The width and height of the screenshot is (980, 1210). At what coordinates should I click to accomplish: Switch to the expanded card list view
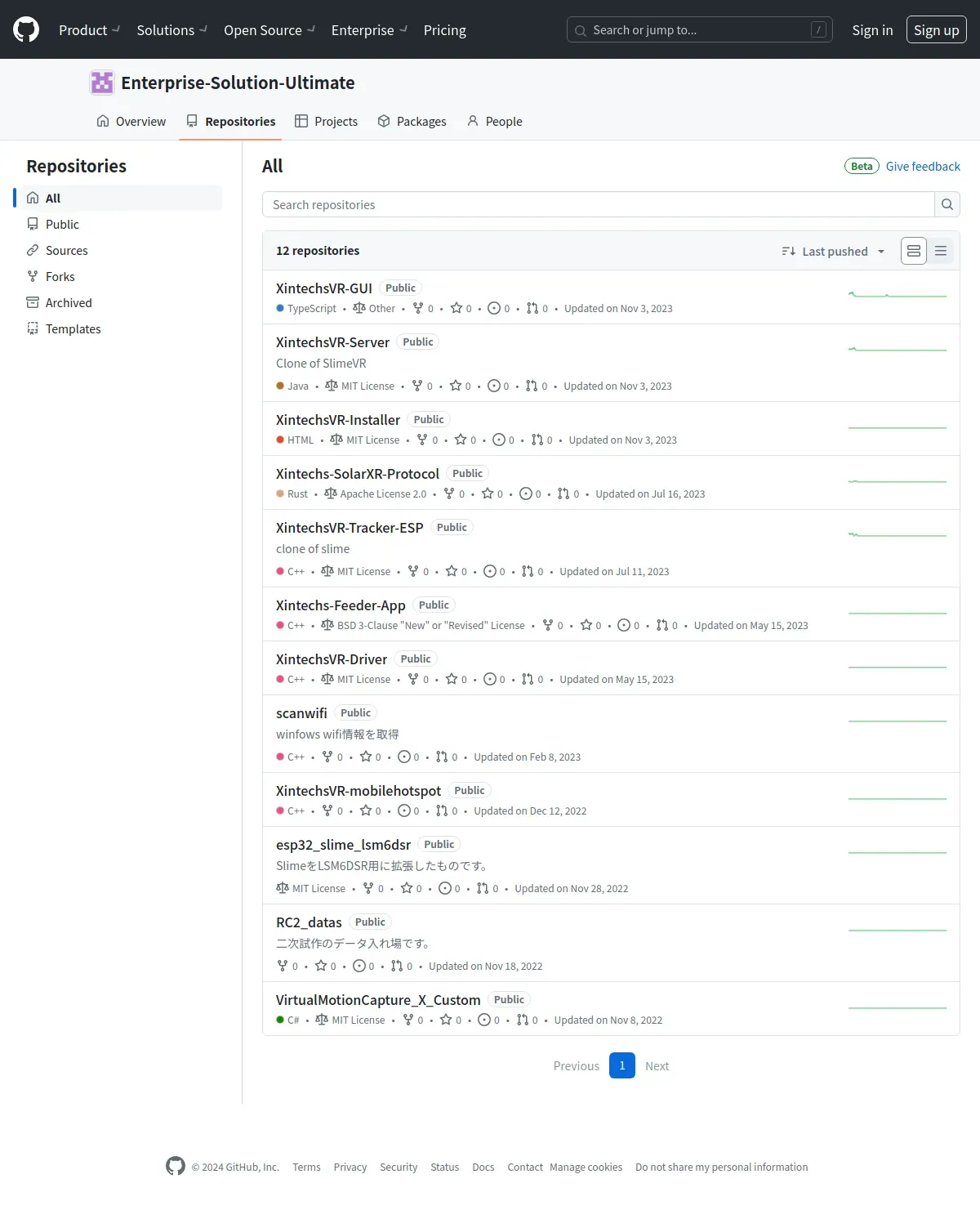click(x=914, y=251)
